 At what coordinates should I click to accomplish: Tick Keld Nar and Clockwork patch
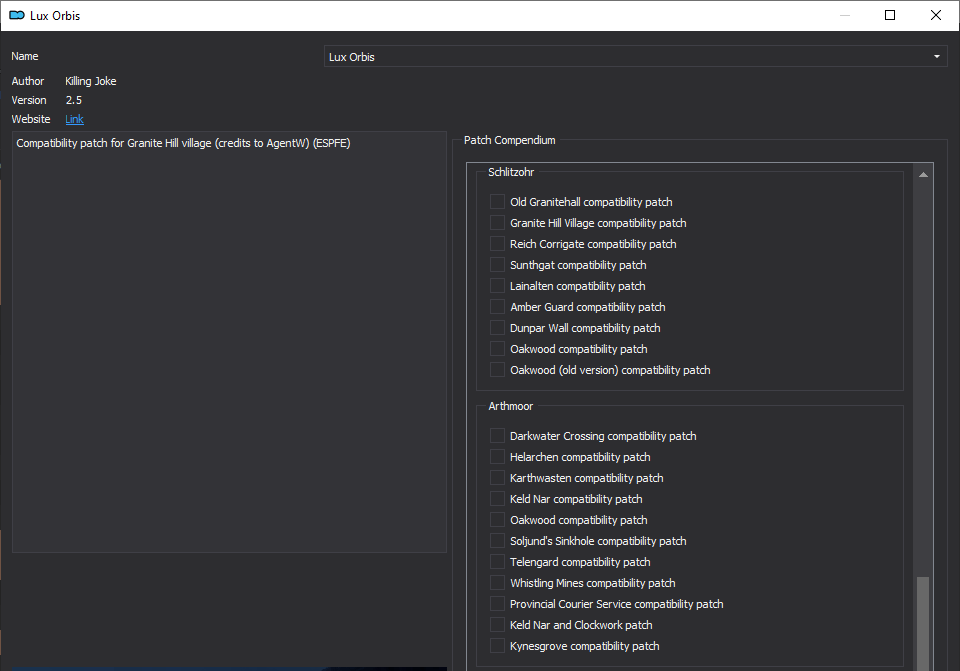coord(497,625)
